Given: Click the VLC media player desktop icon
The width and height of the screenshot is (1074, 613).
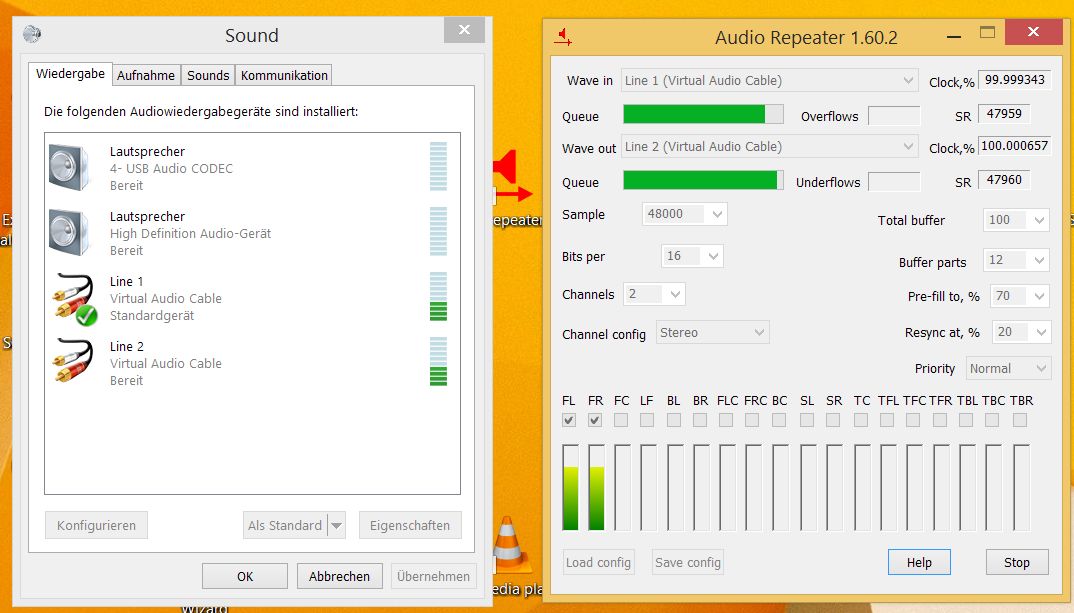Looking at the screenshot, I should (x=509, y=546).
